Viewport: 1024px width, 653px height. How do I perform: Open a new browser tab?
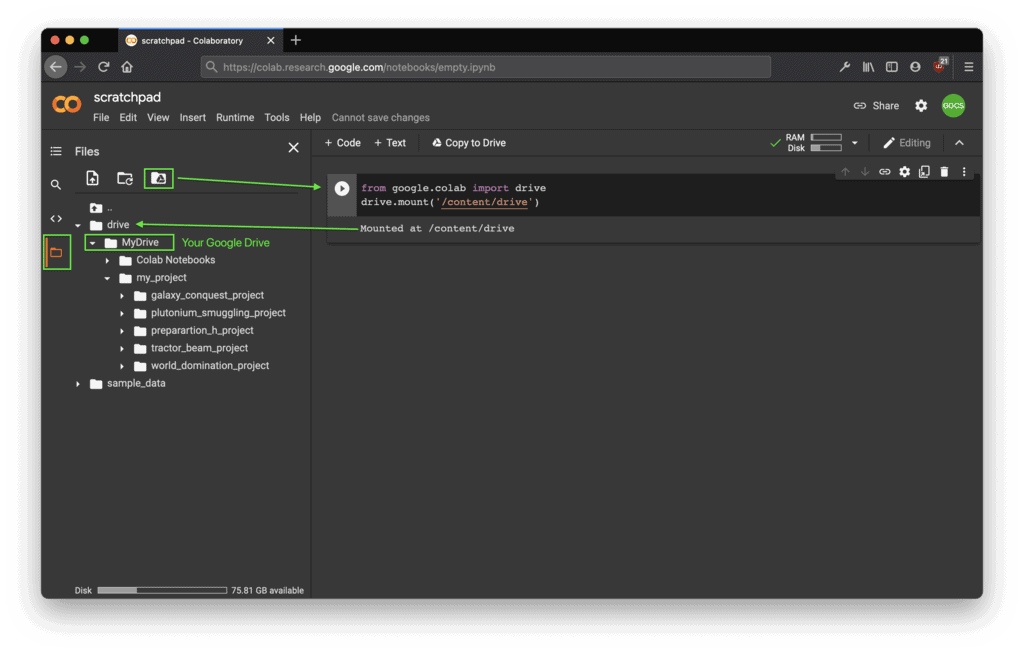point(296,40)
